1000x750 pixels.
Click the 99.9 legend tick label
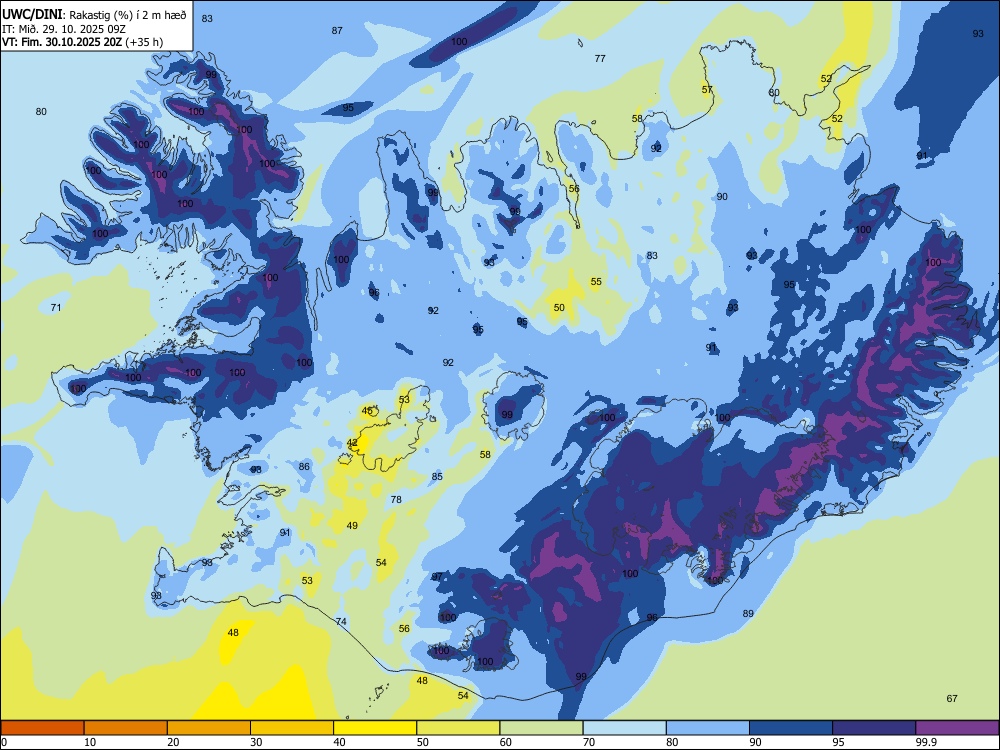click(926, 742)
